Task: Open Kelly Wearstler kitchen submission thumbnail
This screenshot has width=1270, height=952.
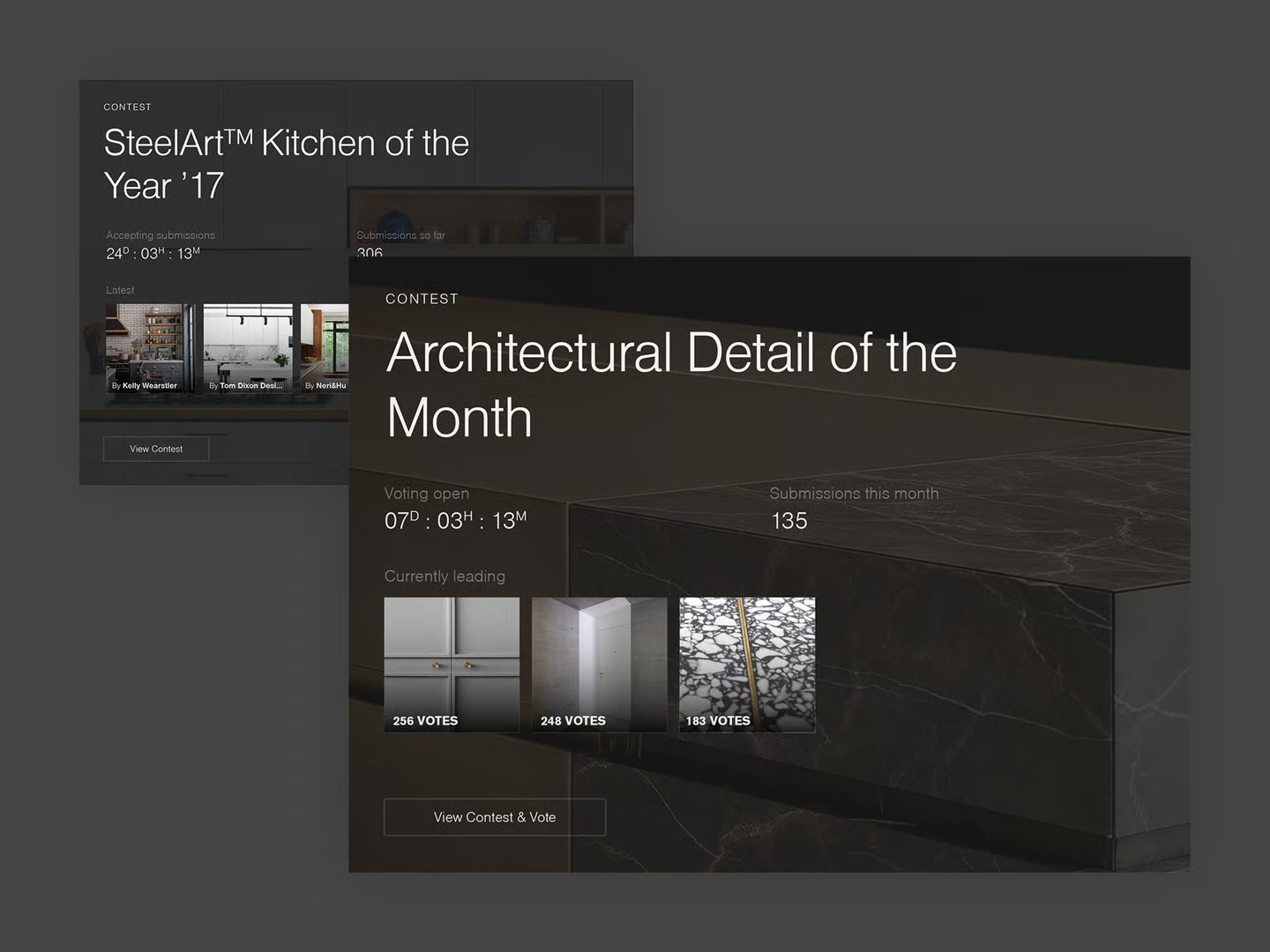Action: (151, 349)
